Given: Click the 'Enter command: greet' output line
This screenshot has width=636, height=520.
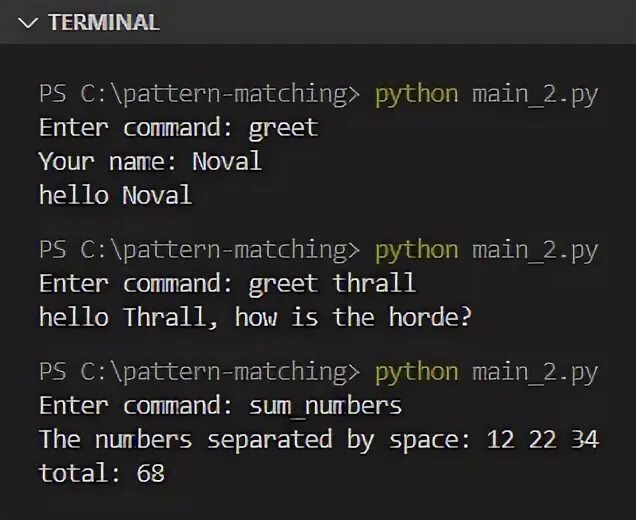Looking at the screenshot, I should coord(178,128).
